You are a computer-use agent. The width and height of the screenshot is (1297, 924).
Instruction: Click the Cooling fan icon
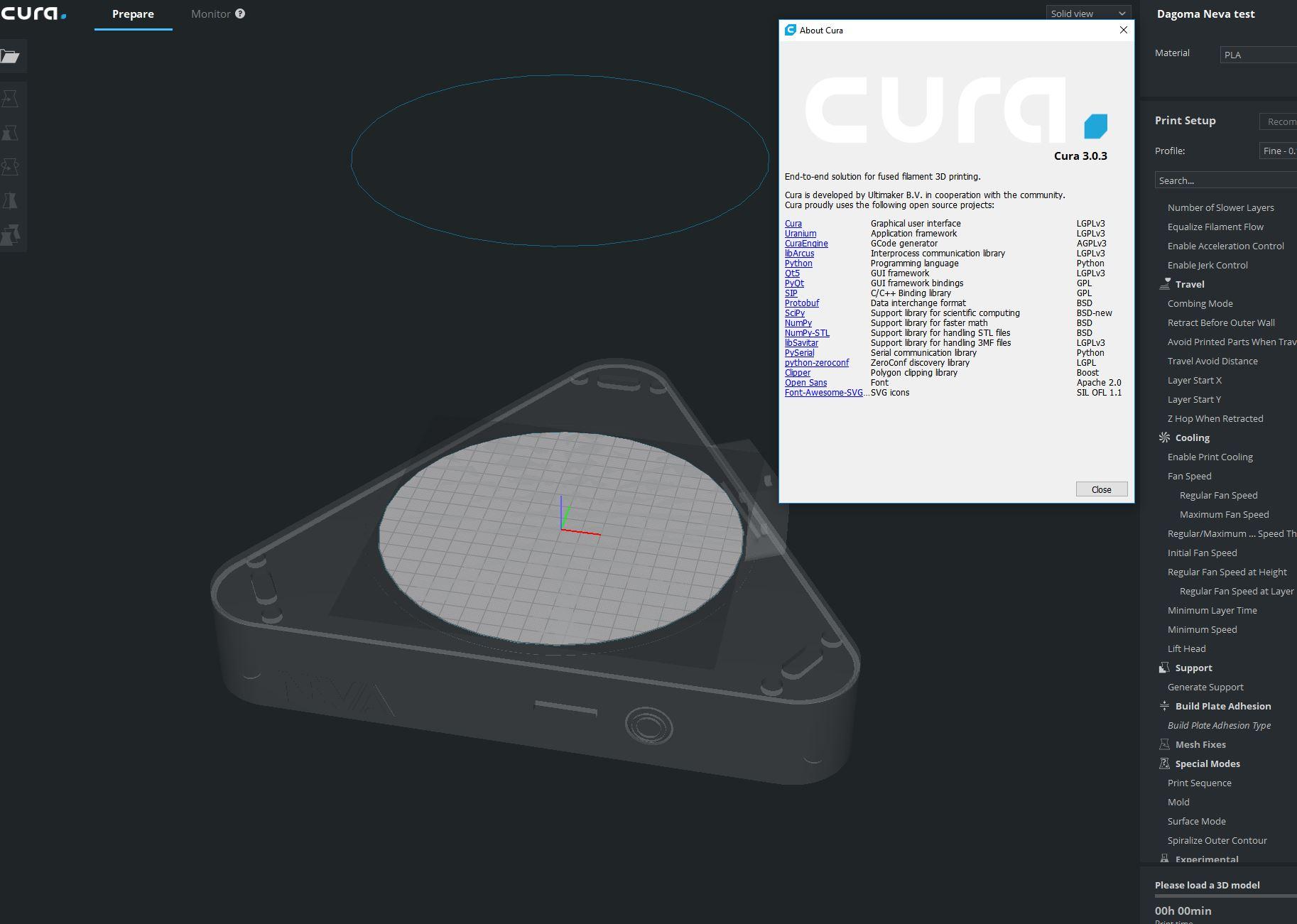[x=1164, y=437]
